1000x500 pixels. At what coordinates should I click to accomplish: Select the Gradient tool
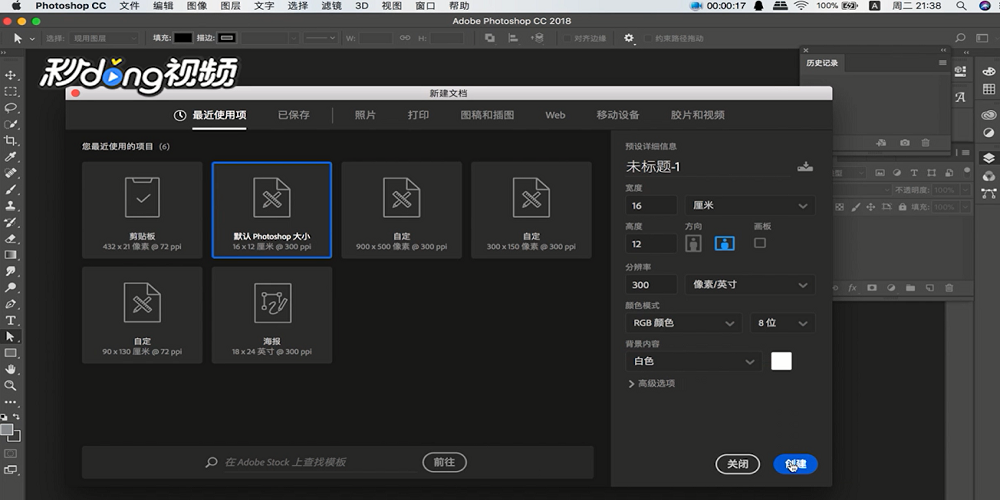click(10, 254)
